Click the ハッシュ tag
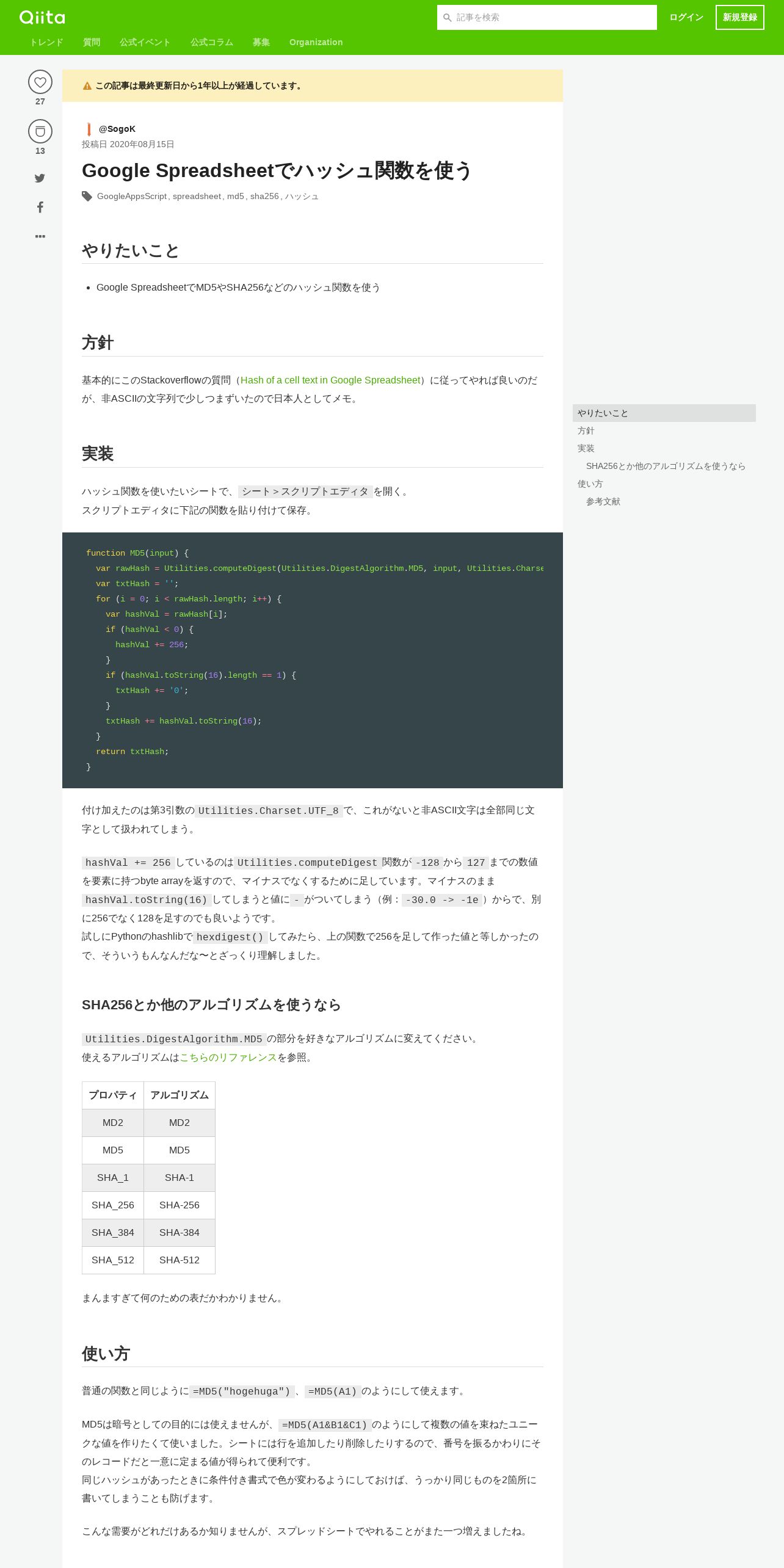This screenshot has height=1568, width=784. [302, 196]
